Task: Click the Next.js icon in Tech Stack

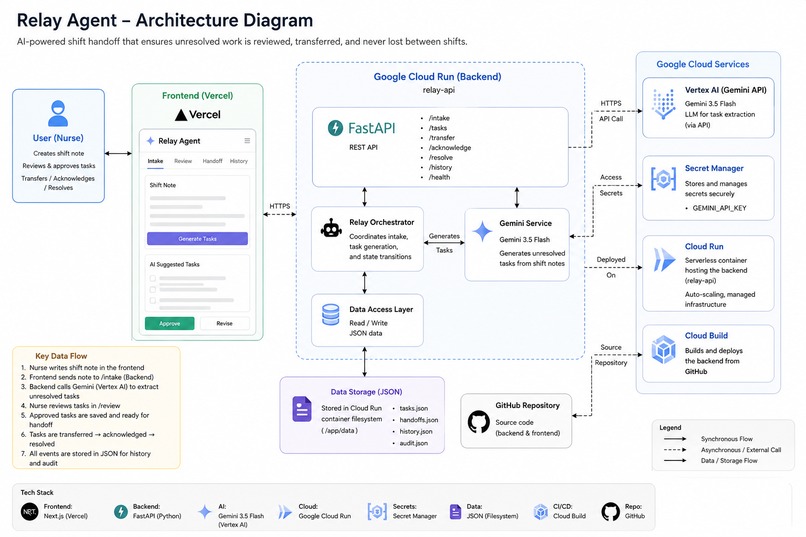Action: (x=30, y=511)
